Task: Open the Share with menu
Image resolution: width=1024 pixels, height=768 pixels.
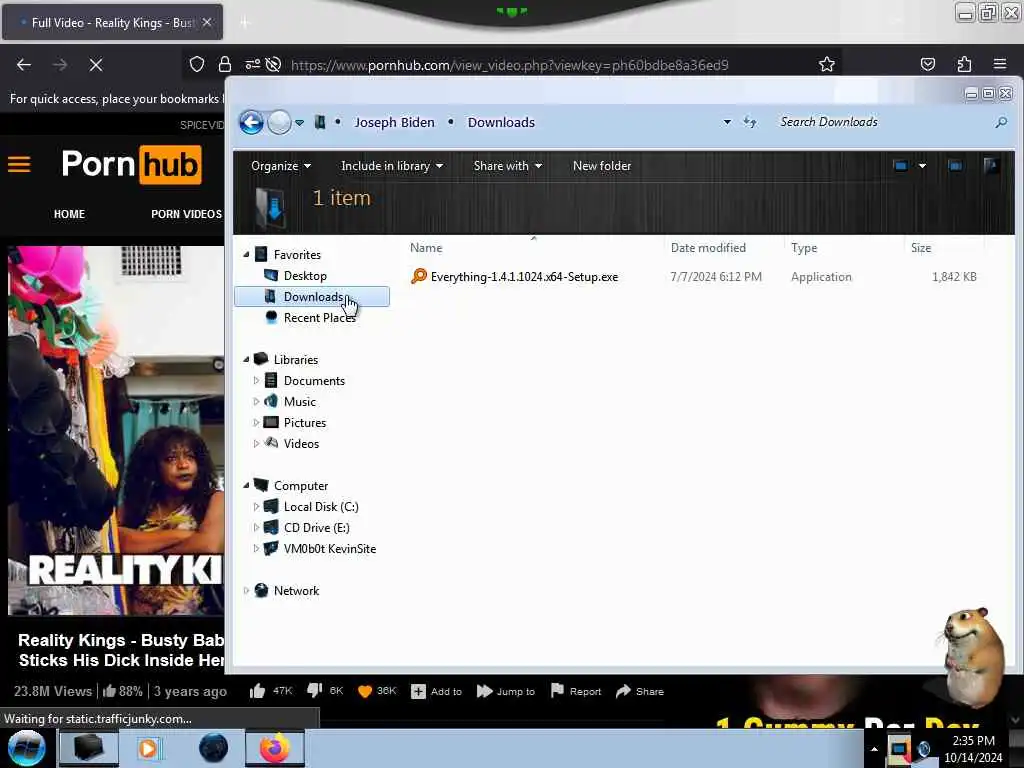Action: point(507,166)
